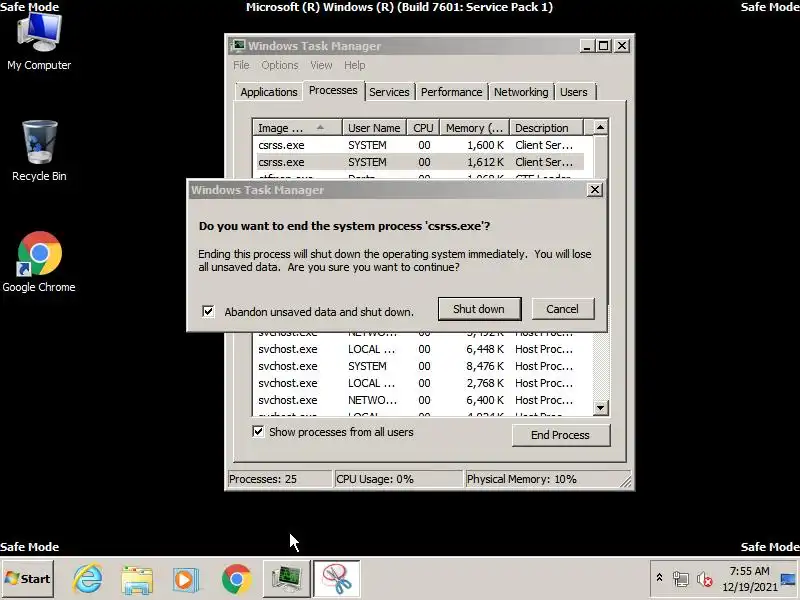The image size is (800, 600).
Task: Select csrss.exe row with 1,612 K memory
Action: coord(422,162)
